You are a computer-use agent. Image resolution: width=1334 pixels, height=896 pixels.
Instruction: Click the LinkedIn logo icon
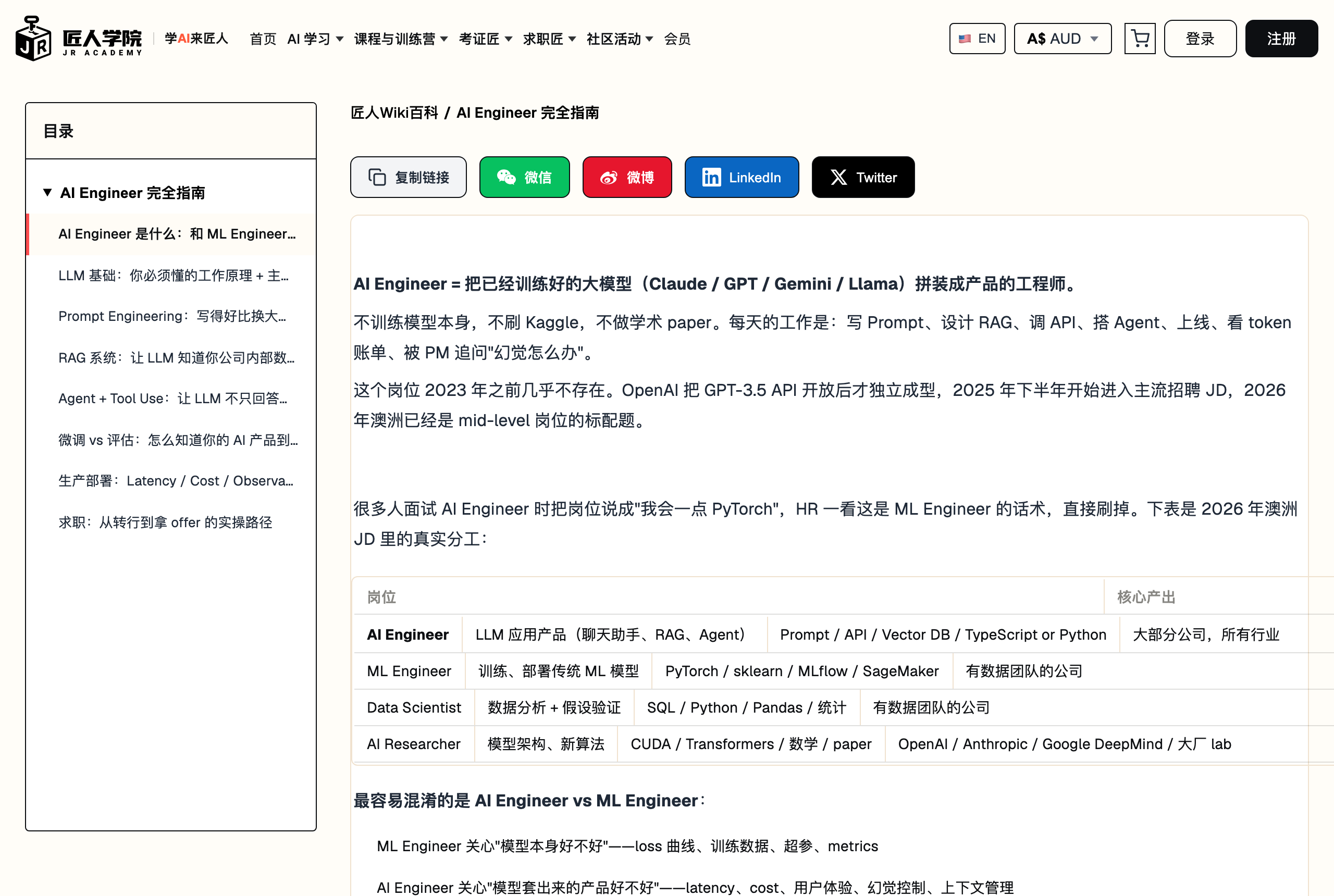coord(711,177)
